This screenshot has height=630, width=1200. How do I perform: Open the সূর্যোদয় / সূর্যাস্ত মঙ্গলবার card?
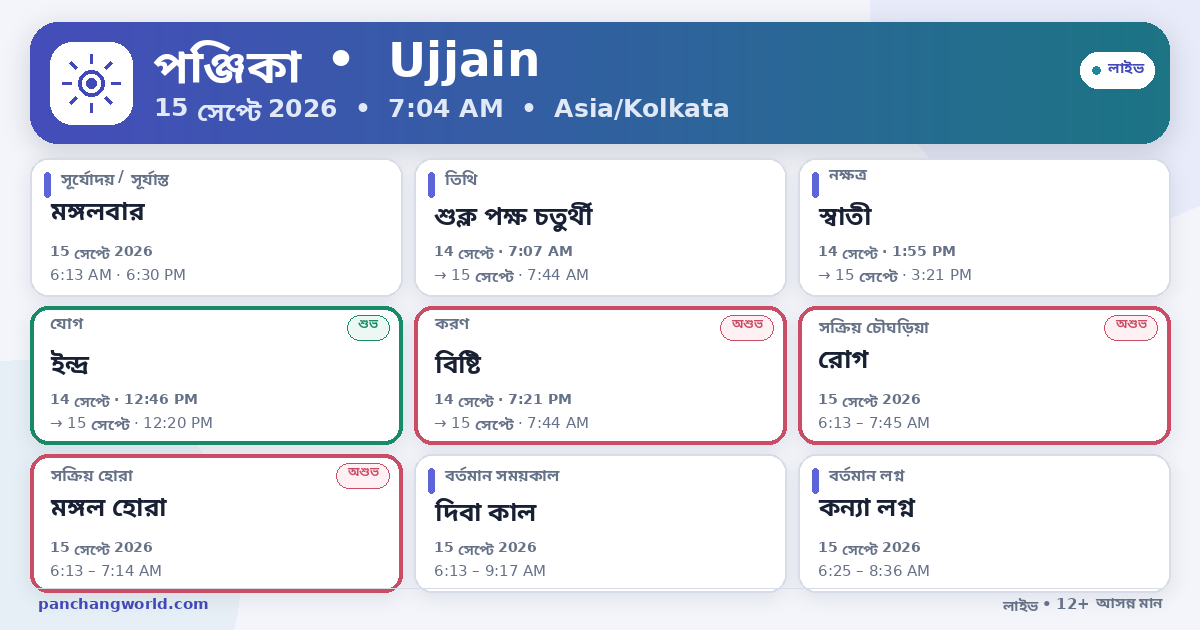216,227
